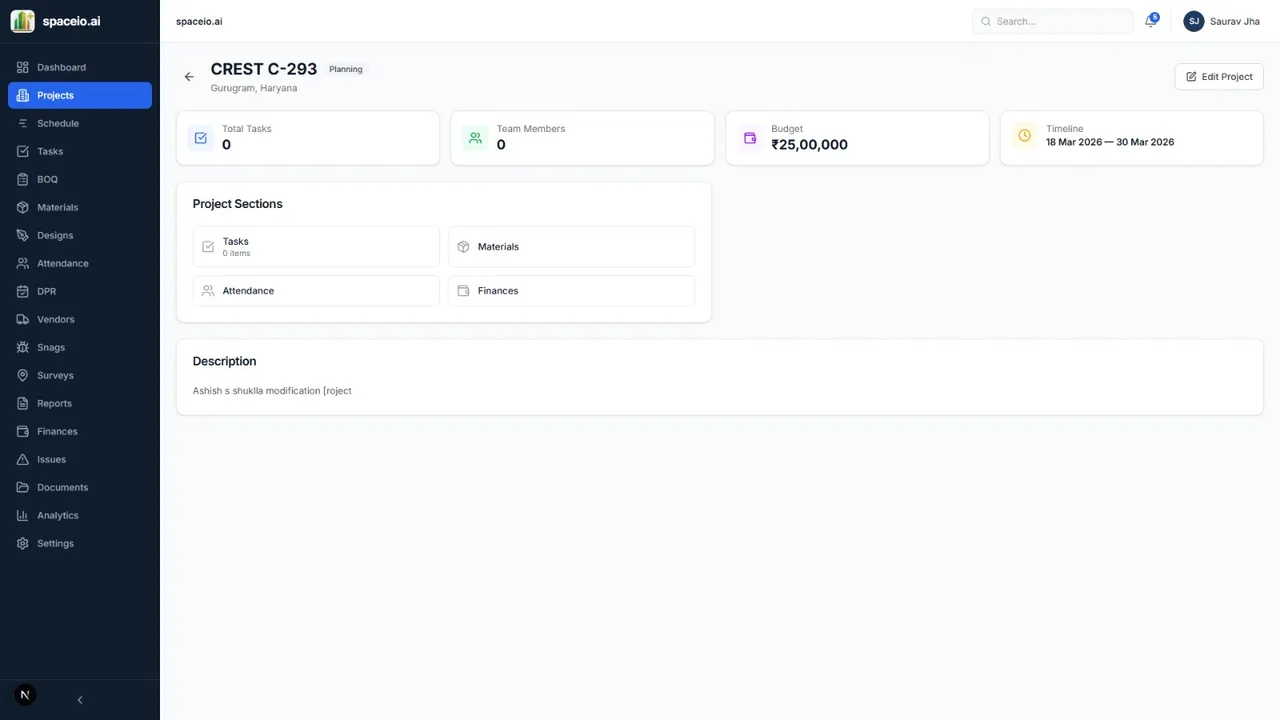Image resolution: width=1280 pixels, height=720 pixels.
Task: Click the spaceio.ai logo icon
Action: 22,21
